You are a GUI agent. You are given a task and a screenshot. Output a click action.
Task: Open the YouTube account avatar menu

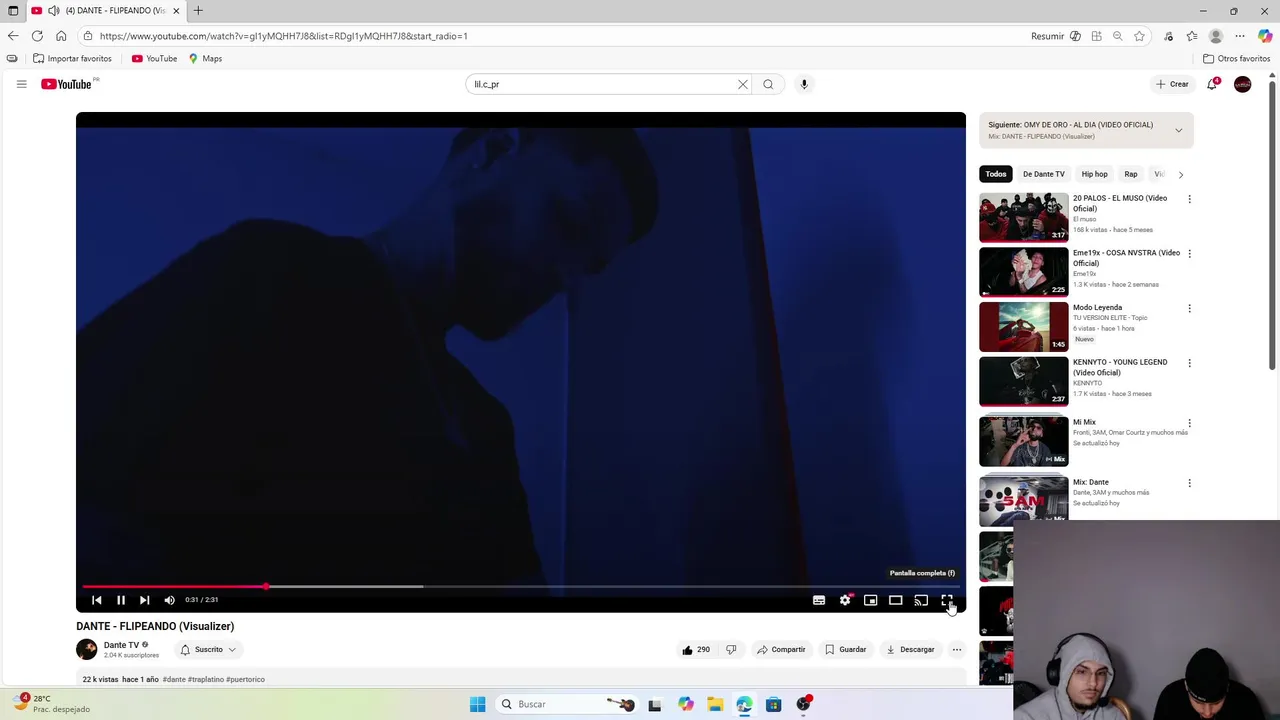point(1242,84)
